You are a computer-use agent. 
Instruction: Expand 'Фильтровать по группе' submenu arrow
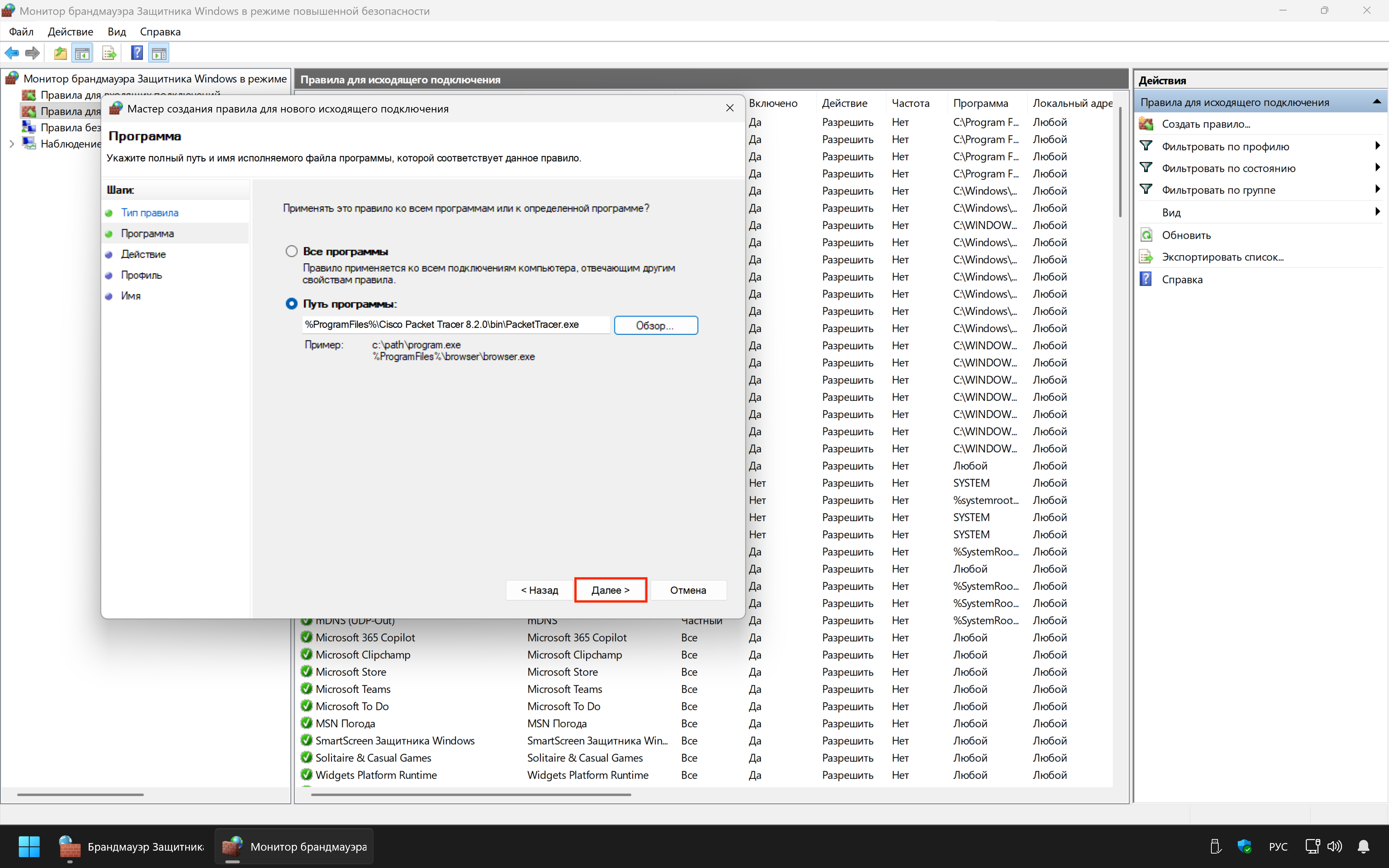coord(1377,190)
